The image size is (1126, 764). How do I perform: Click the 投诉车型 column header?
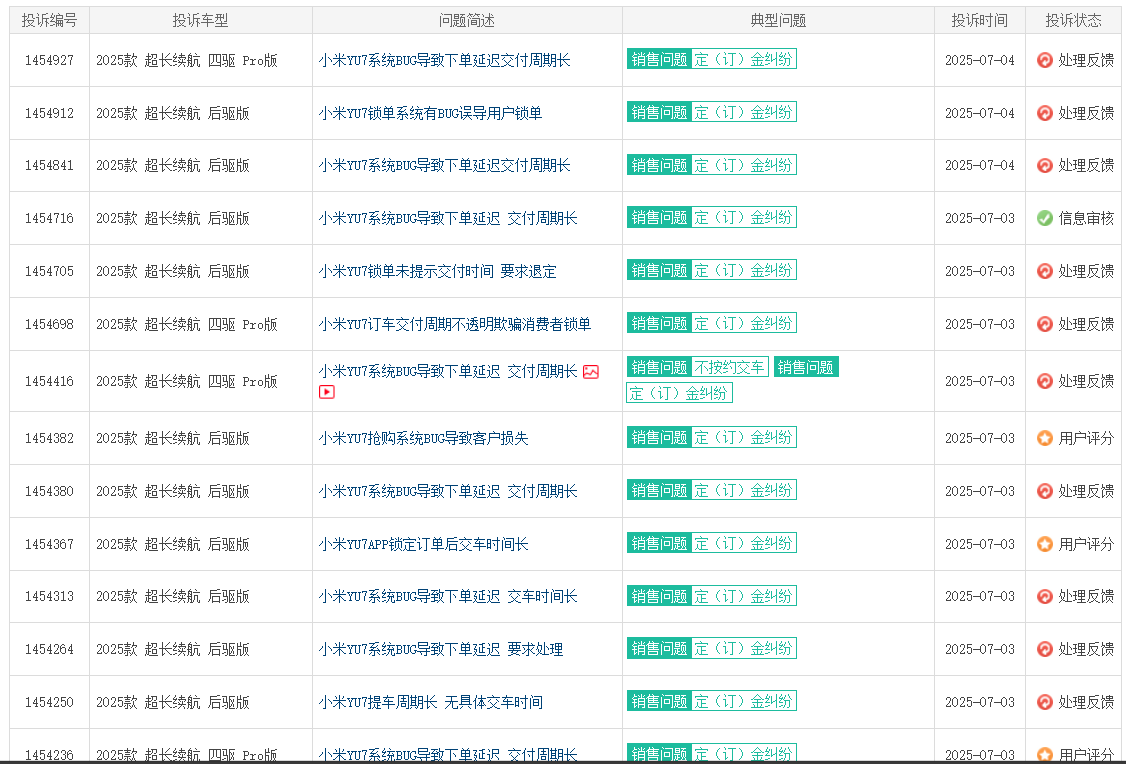coord(200,21)
